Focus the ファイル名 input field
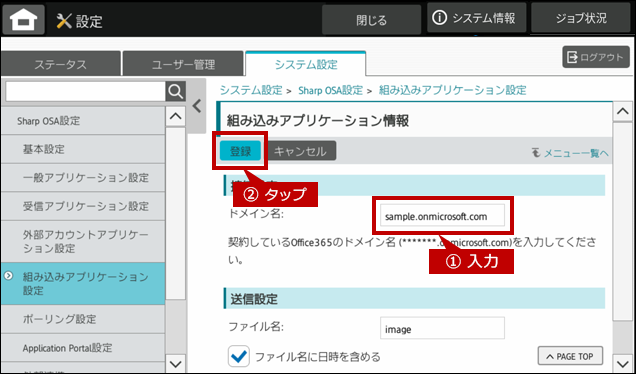Image resolution: width=636 pixels, height=374 pixels. pos(443,328)
